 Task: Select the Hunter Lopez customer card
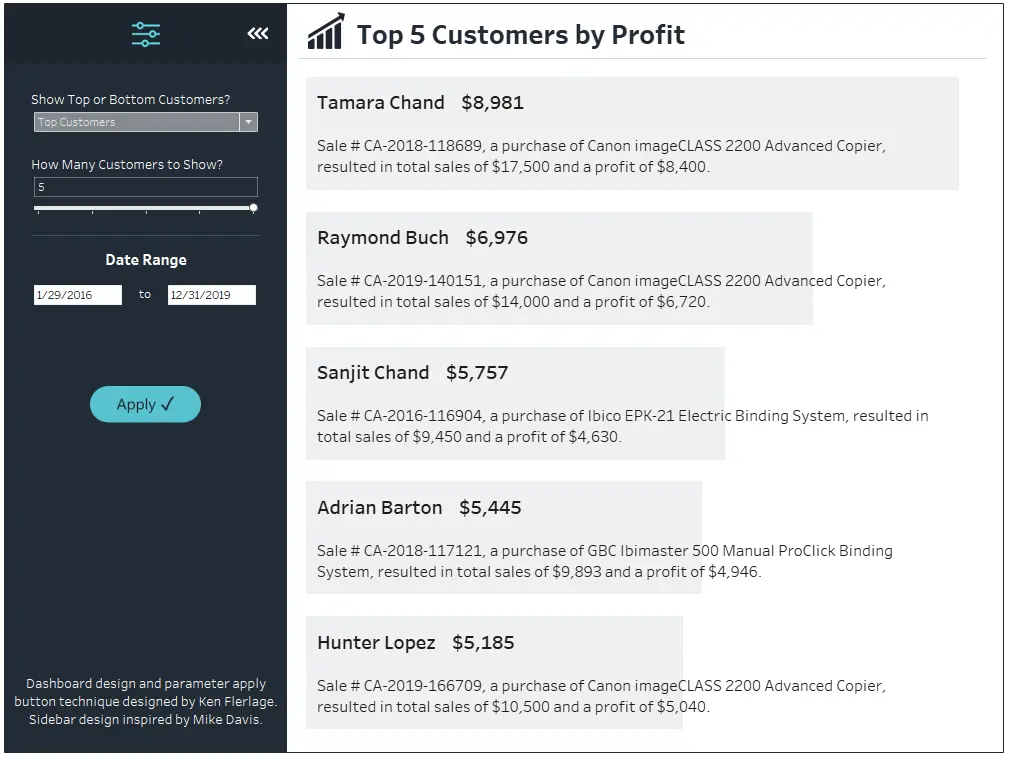494,672
